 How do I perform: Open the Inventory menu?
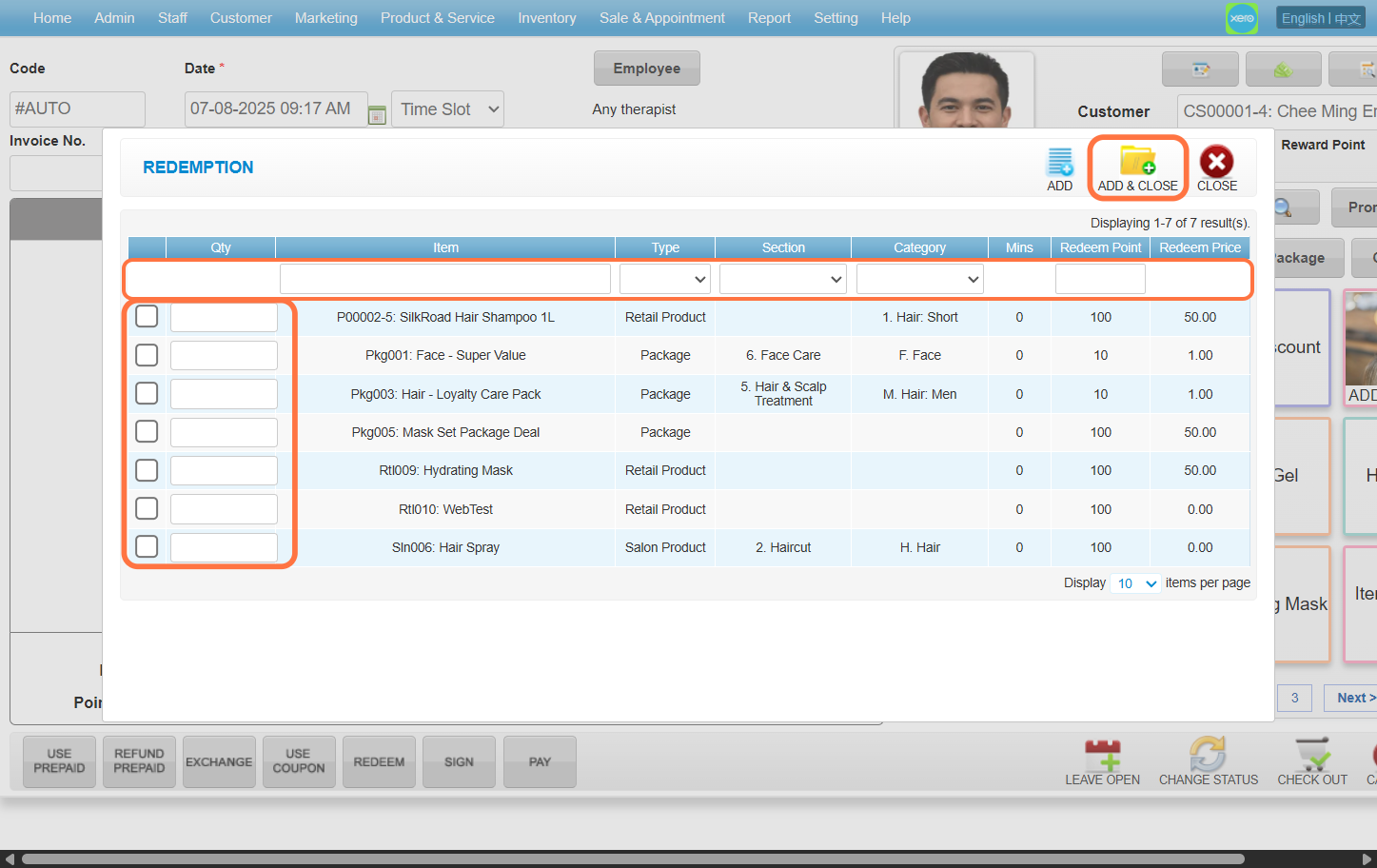[546, 18]
